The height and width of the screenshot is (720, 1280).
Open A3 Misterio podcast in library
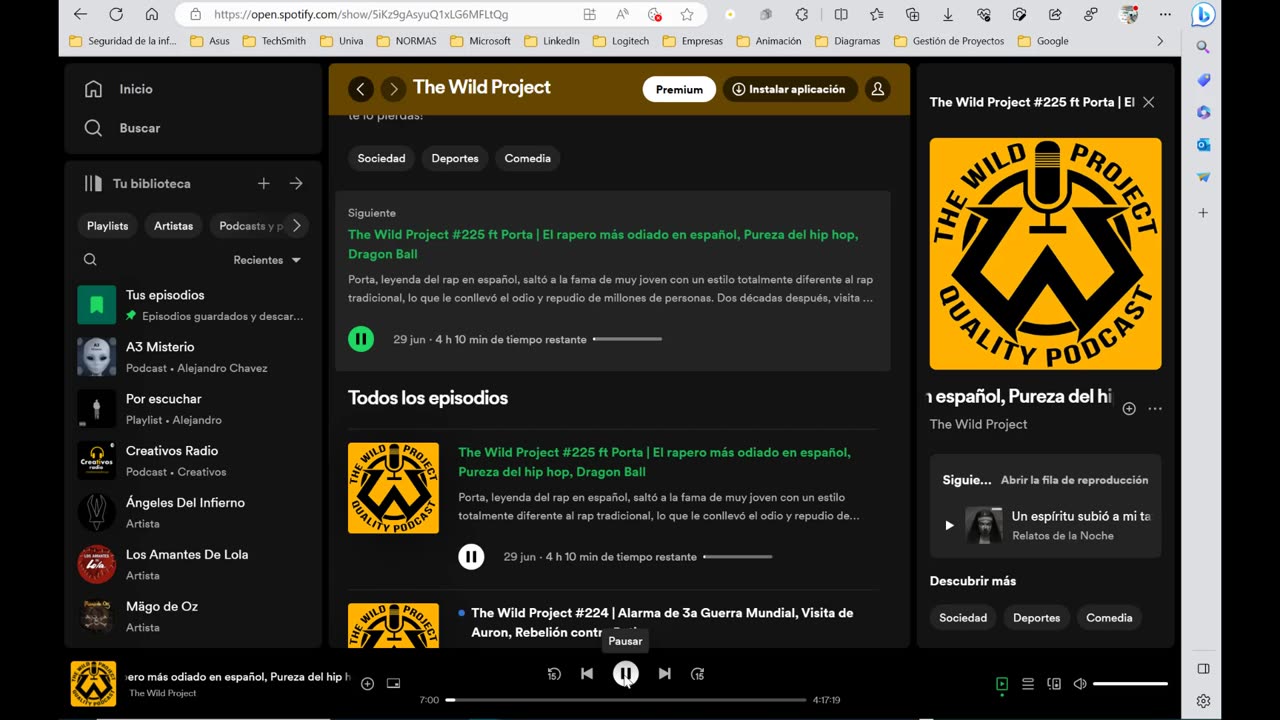click(192, 357)
